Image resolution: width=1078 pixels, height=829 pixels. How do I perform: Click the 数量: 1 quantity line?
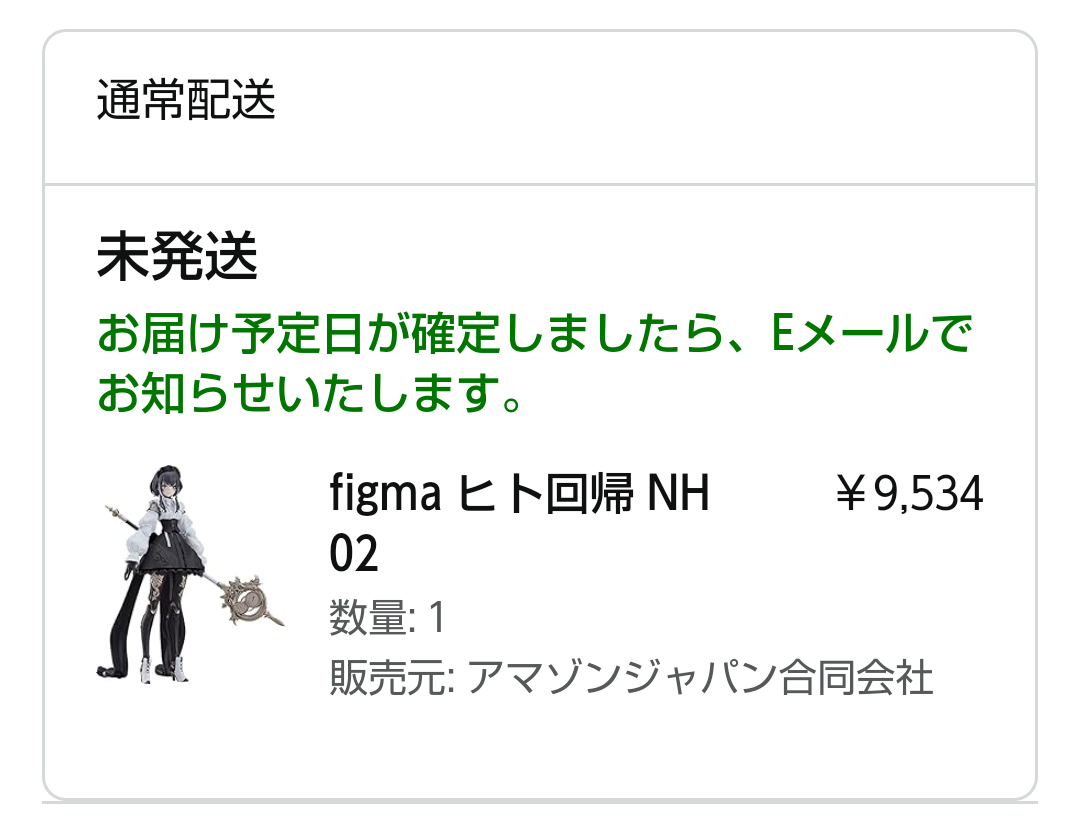click(387, 620)
